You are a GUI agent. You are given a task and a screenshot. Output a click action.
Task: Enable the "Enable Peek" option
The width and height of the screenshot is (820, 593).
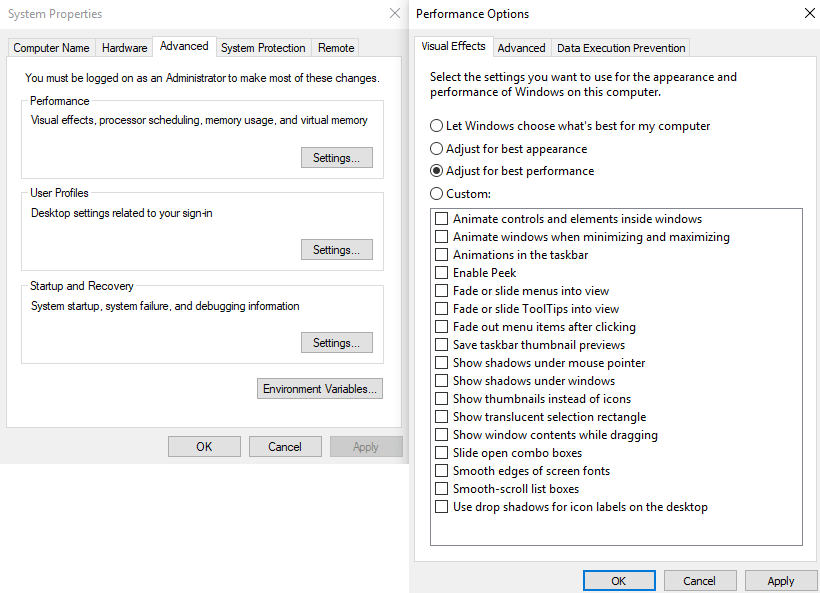[x=441, y=272]
